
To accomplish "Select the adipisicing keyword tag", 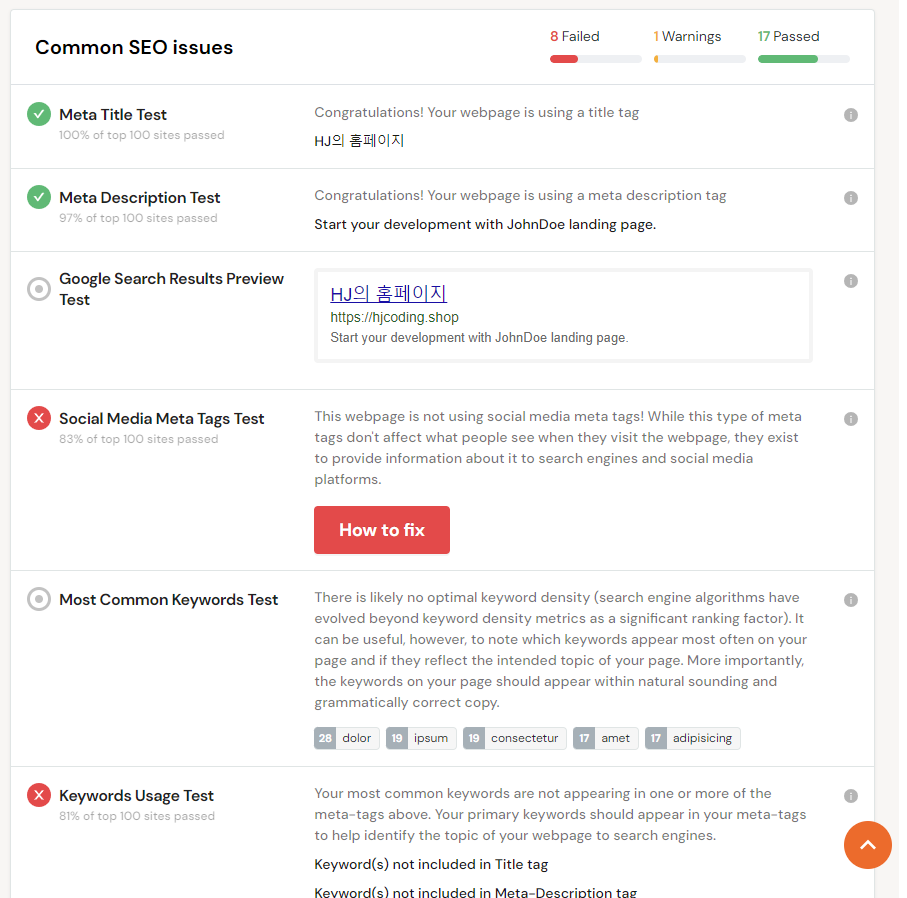I will point(692,738).
